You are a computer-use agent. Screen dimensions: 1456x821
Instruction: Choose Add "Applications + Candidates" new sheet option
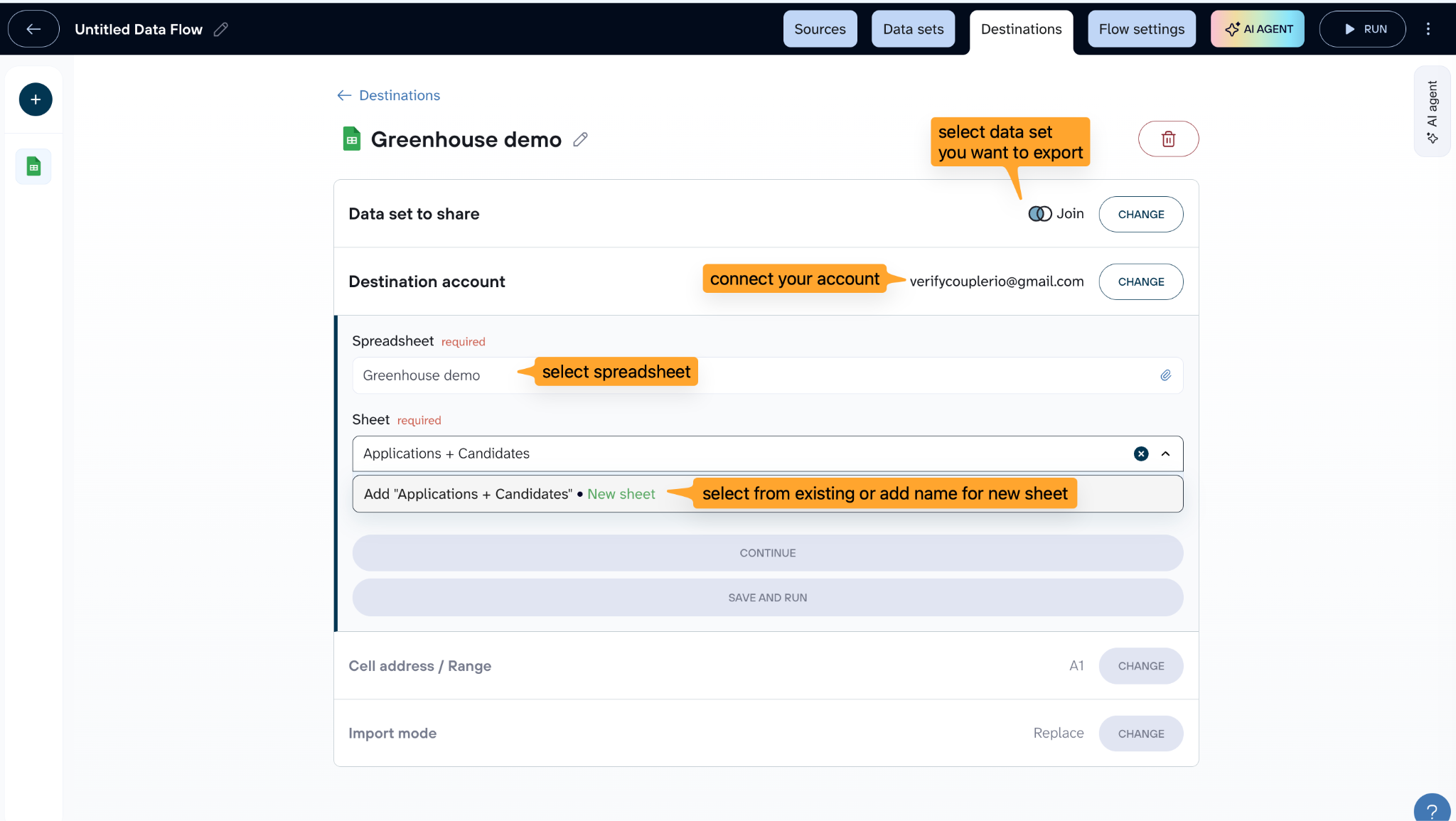pyautogui.click(x=768, y=494)
